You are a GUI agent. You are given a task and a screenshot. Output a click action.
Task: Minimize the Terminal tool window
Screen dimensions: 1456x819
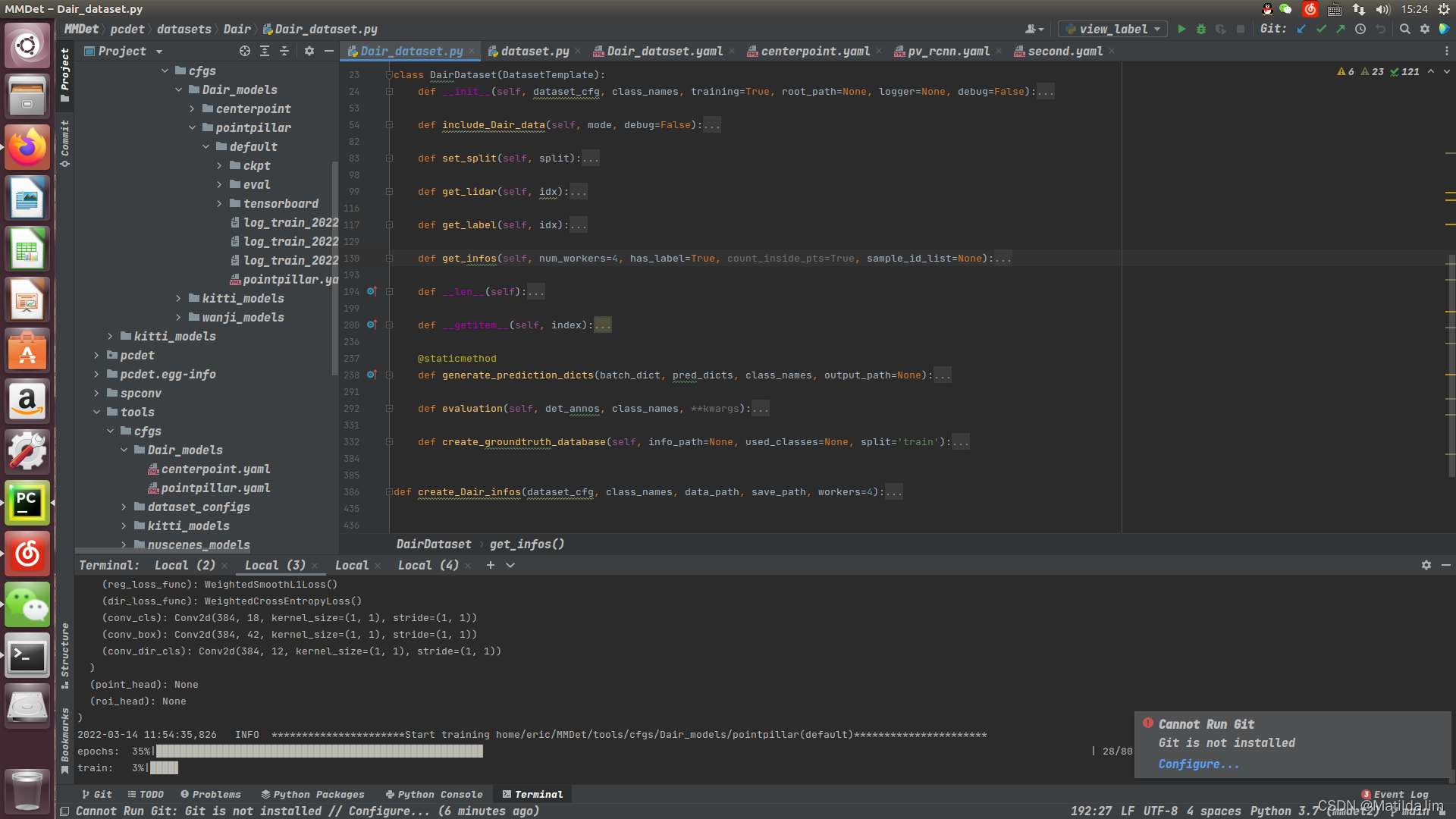[x=1446, y=565]
